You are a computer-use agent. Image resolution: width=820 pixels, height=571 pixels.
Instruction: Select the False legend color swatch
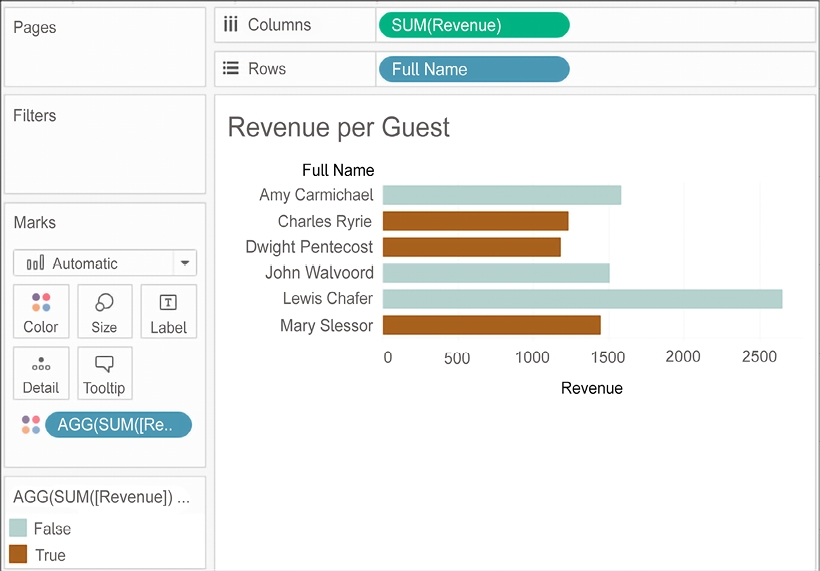tap(18, 528)
